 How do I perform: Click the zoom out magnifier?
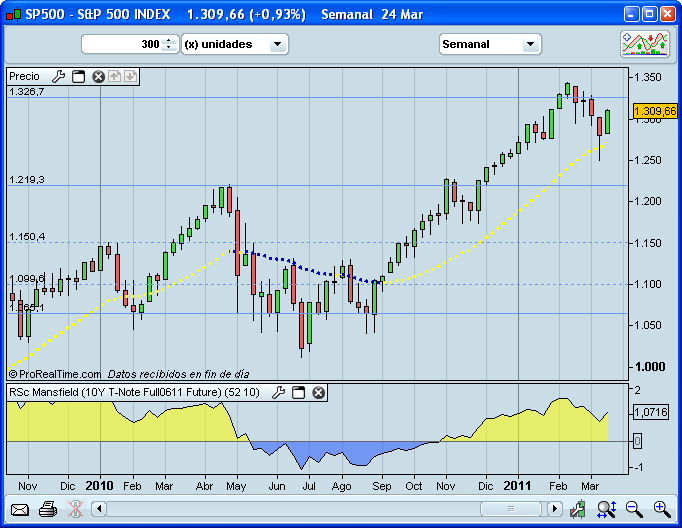point(634,509)
